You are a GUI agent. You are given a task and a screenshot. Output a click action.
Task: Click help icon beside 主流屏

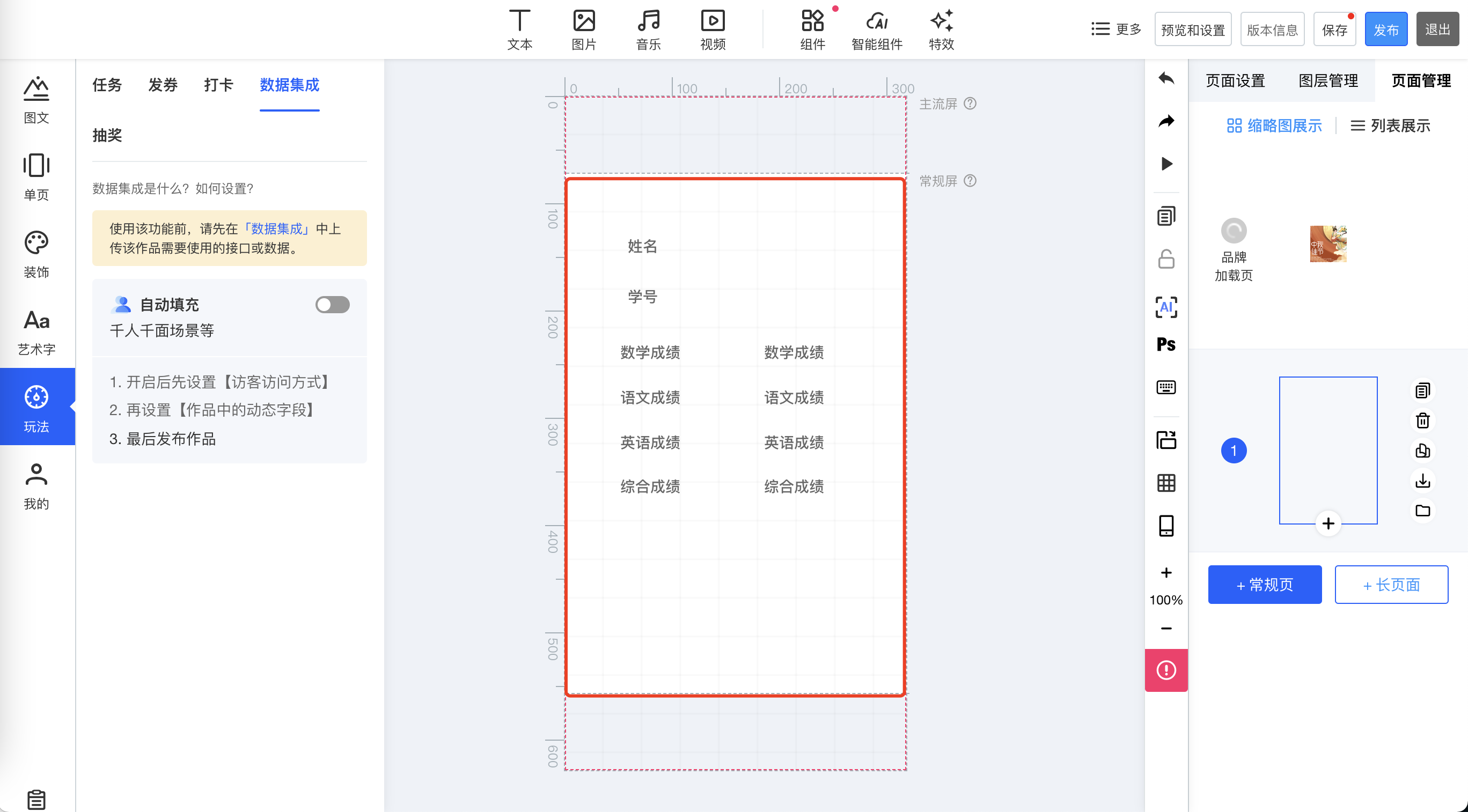coord(970,104)
